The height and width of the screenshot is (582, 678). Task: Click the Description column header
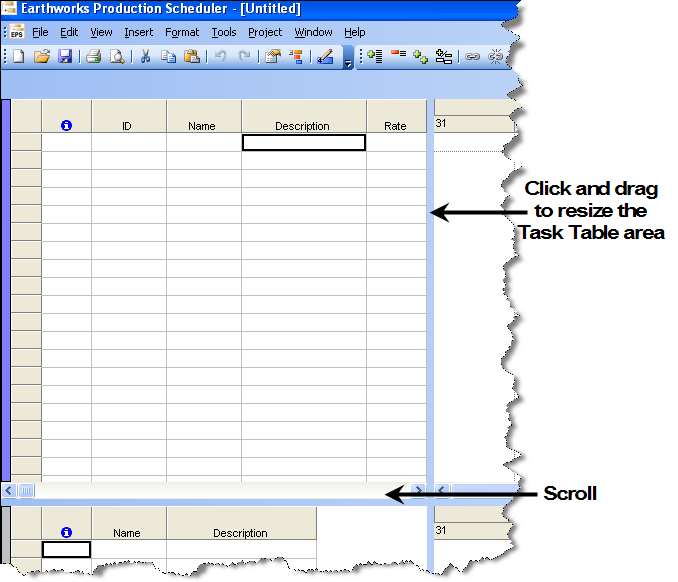[302, 126]
